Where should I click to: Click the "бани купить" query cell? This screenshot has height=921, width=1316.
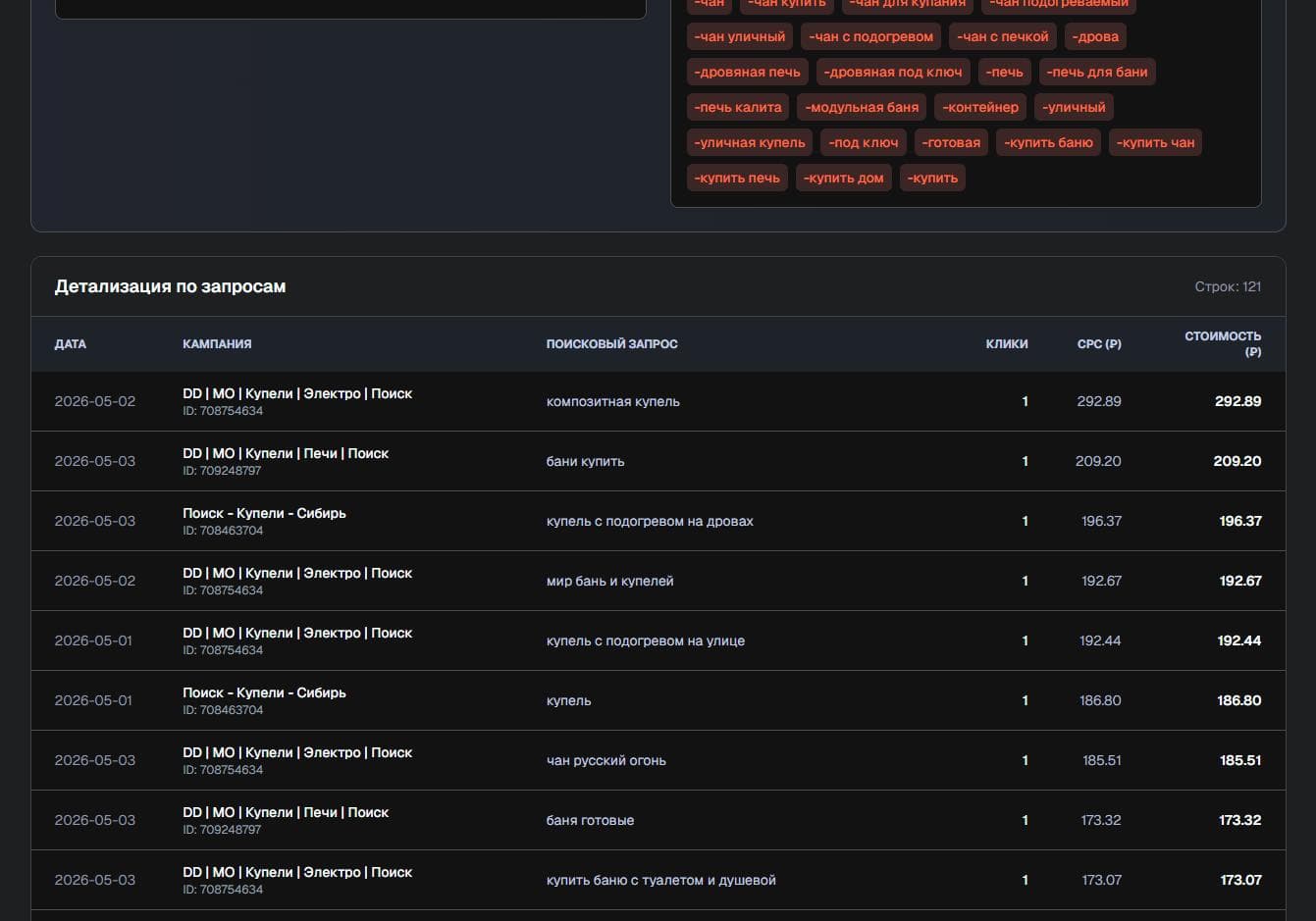click(586, 461)
